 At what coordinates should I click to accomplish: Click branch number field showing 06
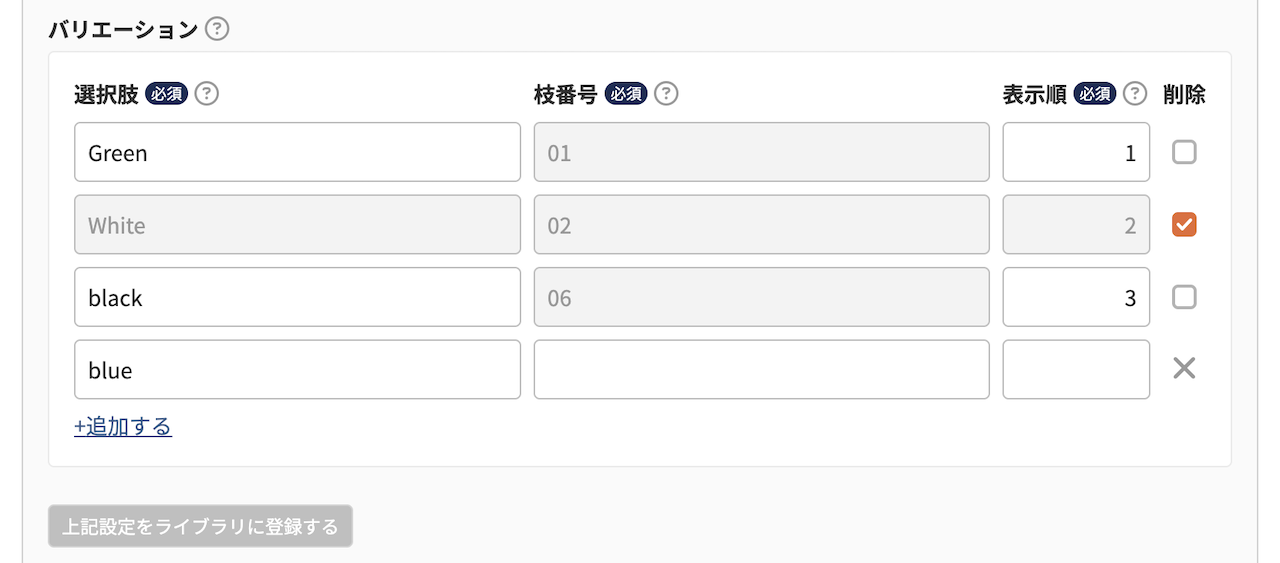[762, 297]
